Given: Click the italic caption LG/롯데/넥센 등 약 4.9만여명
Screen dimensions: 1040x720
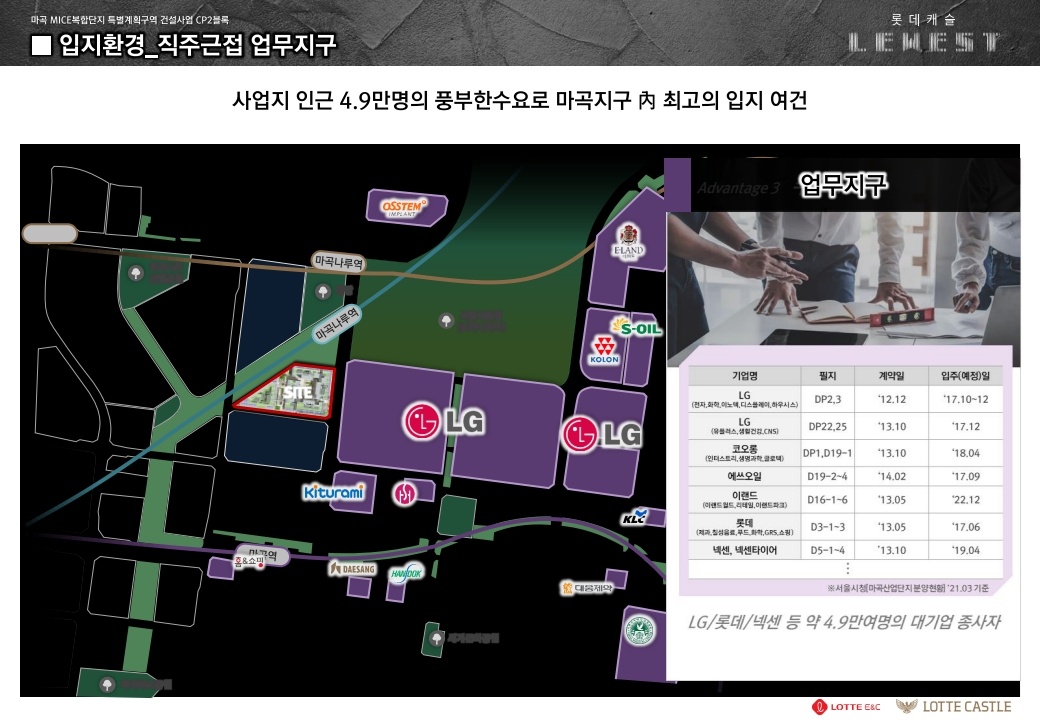Looking at the screenshot, I should click(844, 622).
